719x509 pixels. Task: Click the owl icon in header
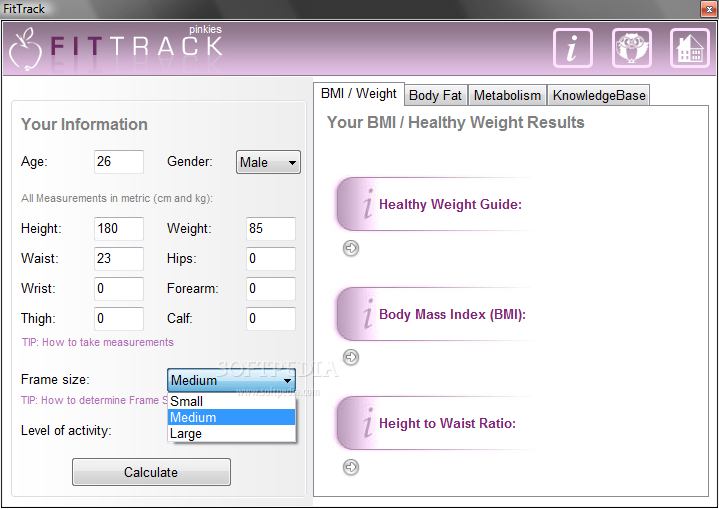click(x=631, y=48)
